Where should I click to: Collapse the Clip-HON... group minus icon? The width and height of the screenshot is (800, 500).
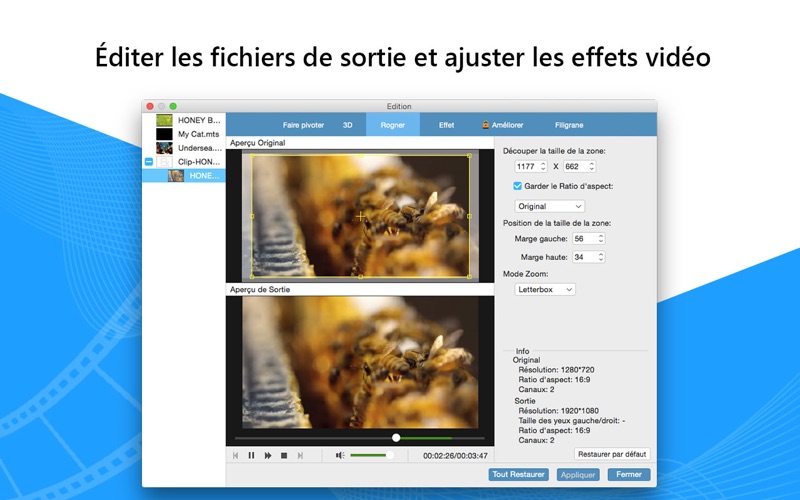(x=149, y=162)
